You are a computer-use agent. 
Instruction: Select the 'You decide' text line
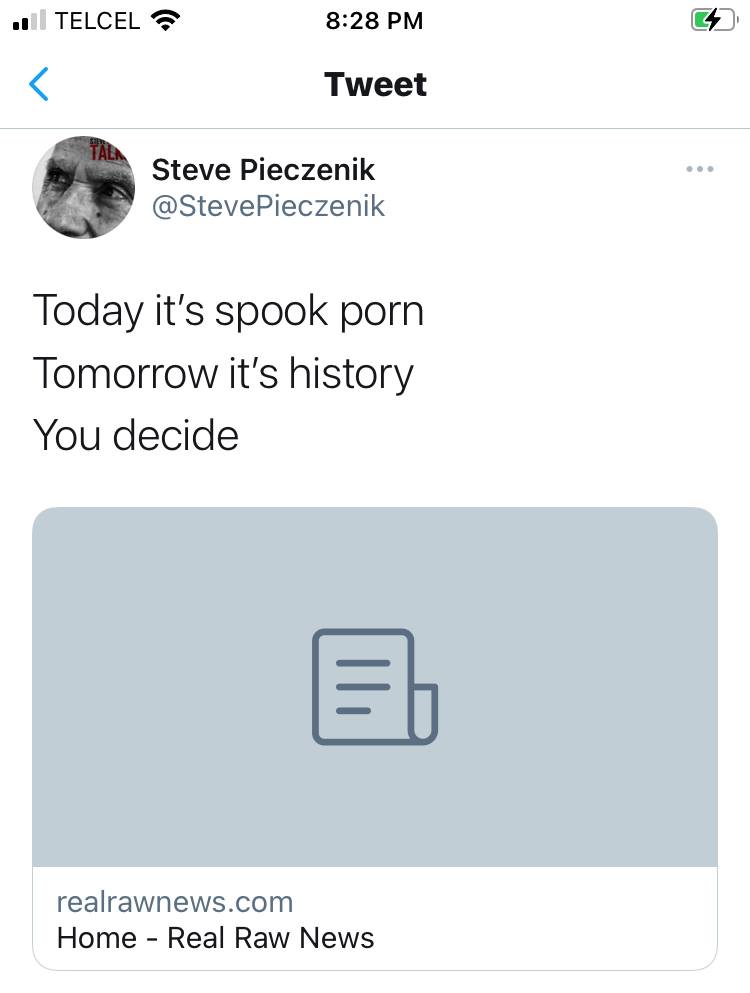tap(136, 435)
